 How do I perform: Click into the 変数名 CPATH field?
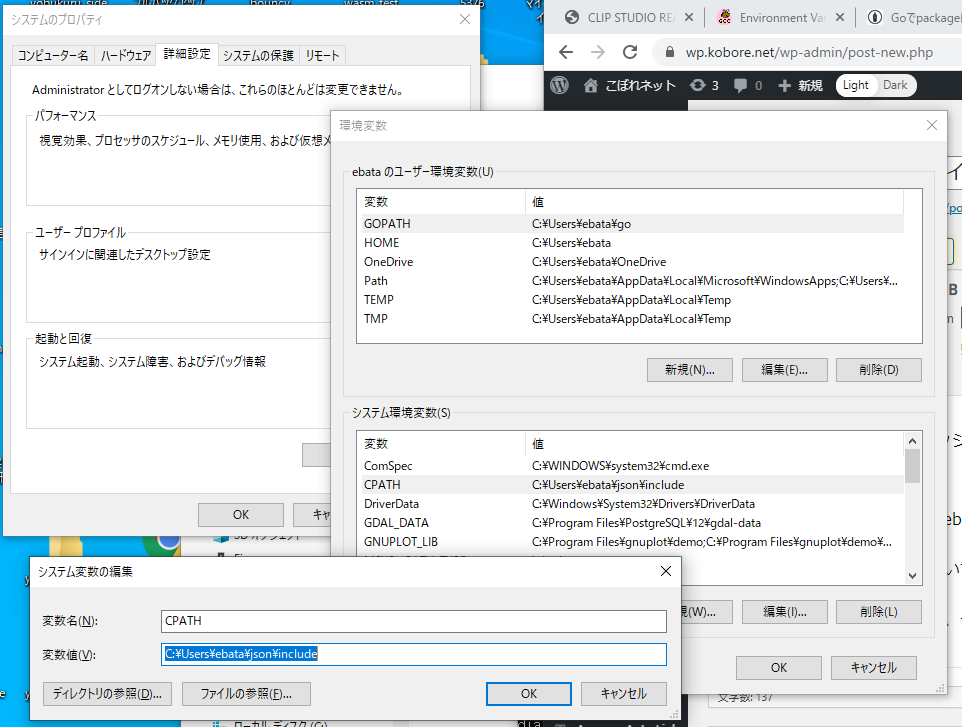(x=414, y=621)
